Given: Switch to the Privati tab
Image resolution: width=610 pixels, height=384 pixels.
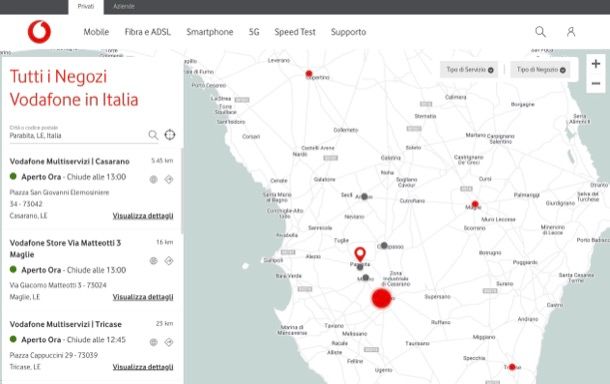Looking at the screenshot, I should coord(86,7).
